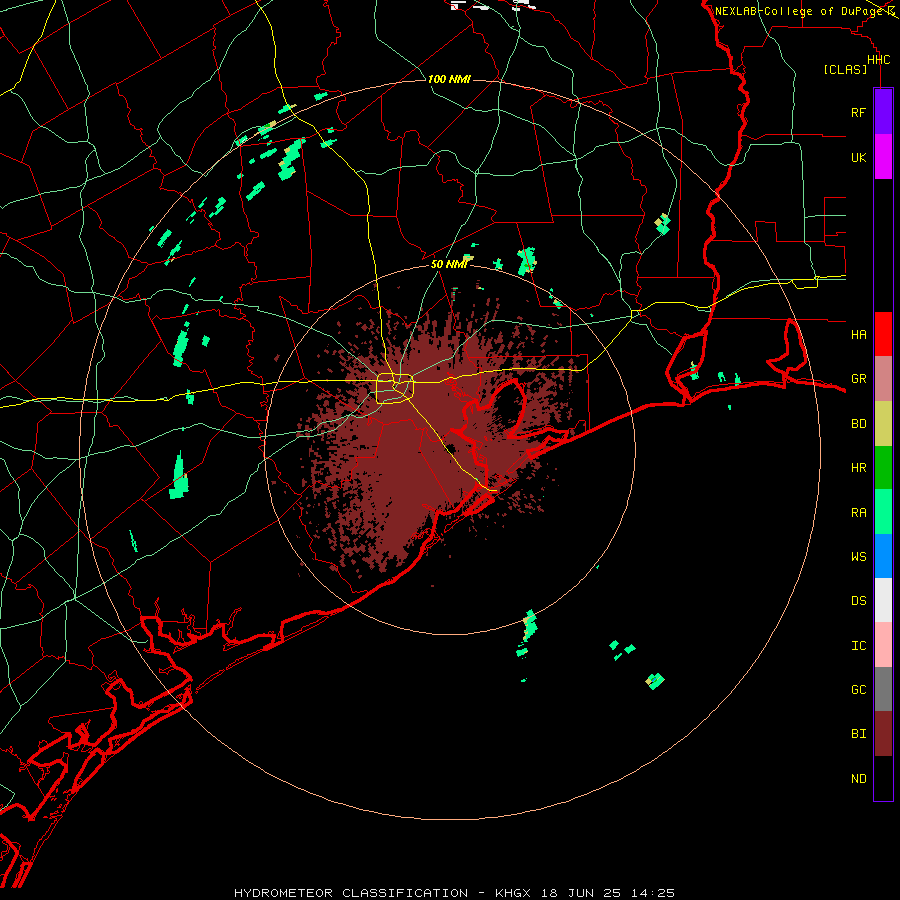Click the GR legend label
Viewport: 900px width, 900px height.
click(858, 379)
